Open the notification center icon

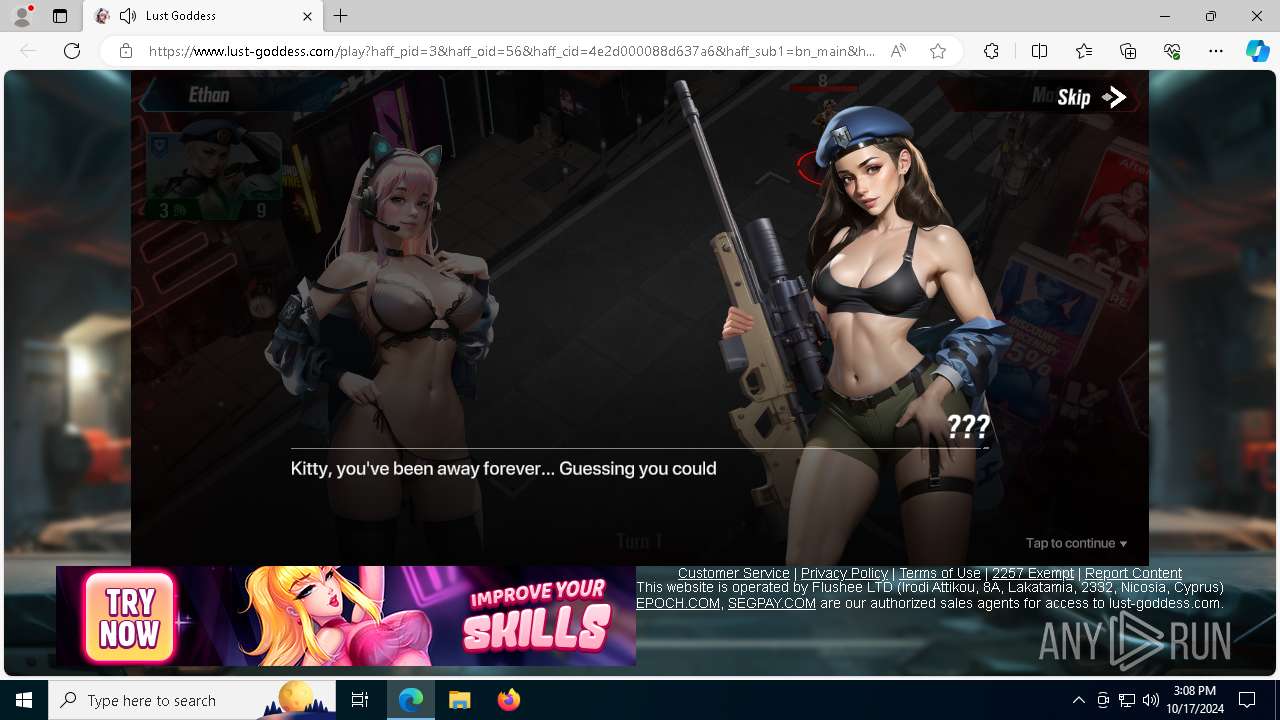click(1247, 700)
